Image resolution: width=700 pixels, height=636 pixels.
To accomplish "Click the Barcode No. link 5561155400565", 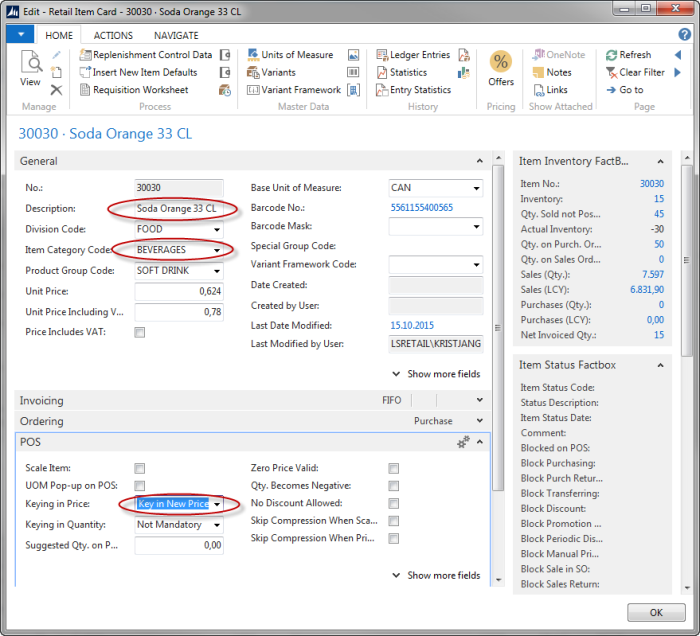I will [420, 208].
